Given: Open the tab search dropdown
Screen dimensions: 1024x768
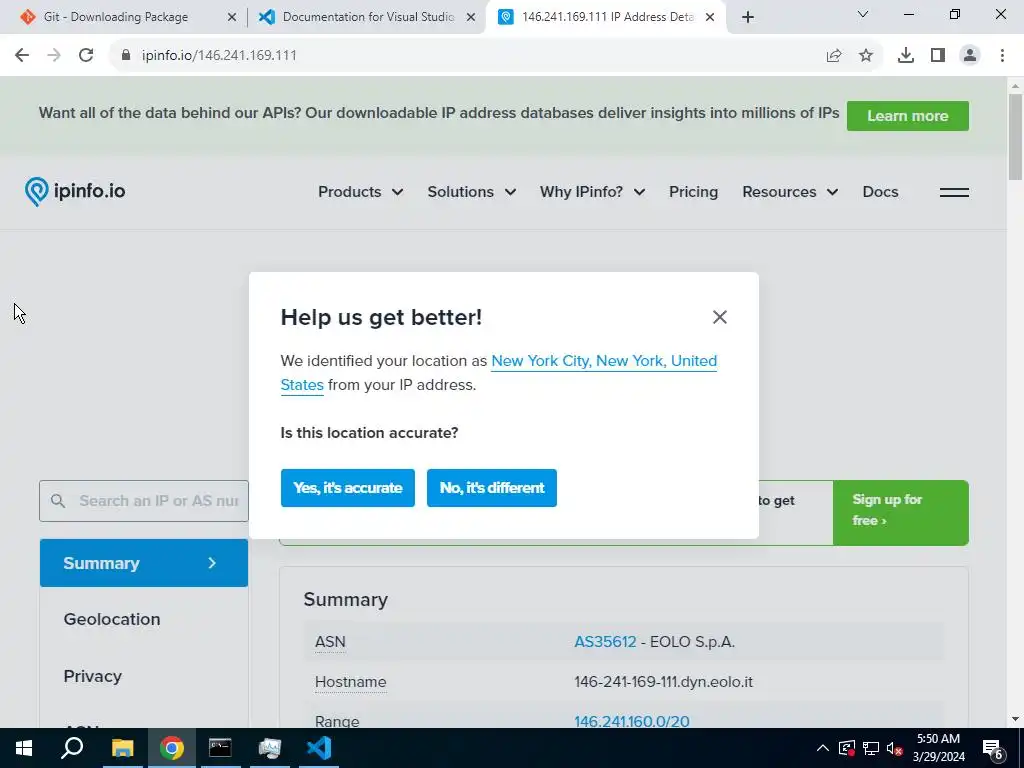Looking at the screenshot, I should click(863, 14).
